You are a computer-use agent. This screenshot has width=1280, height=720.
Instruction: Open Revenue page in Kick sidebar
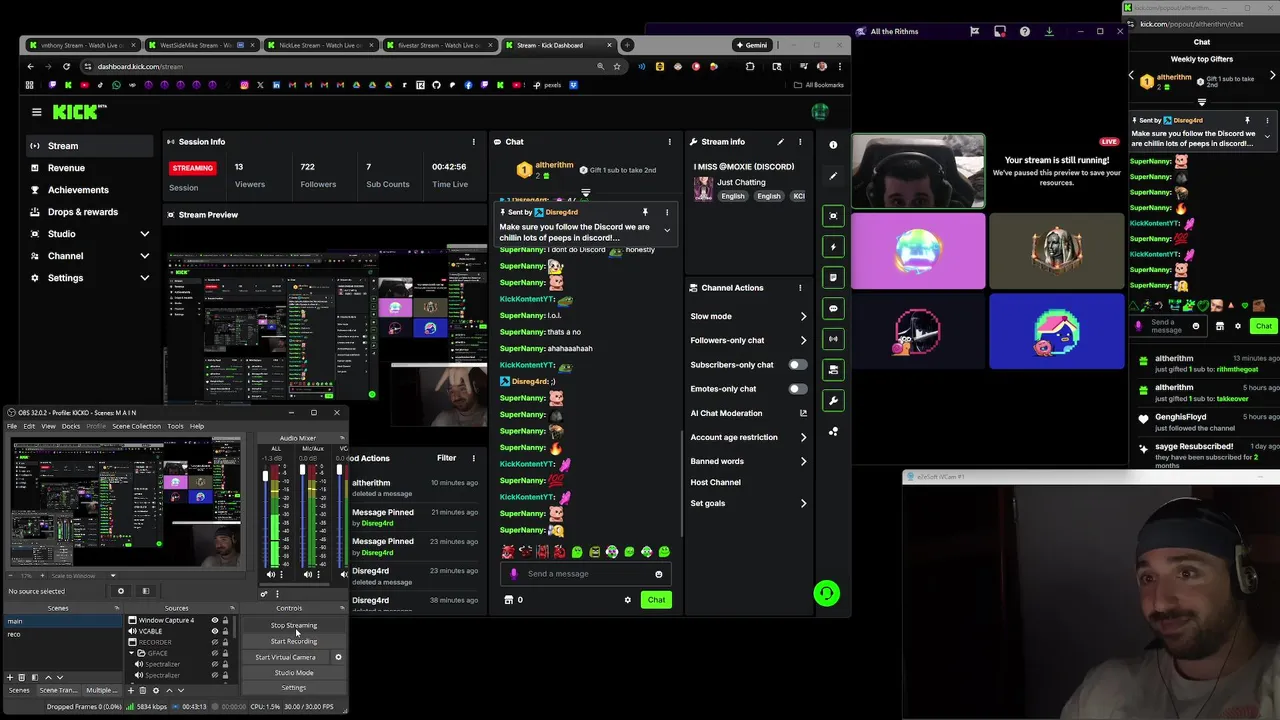click(66, 168)
